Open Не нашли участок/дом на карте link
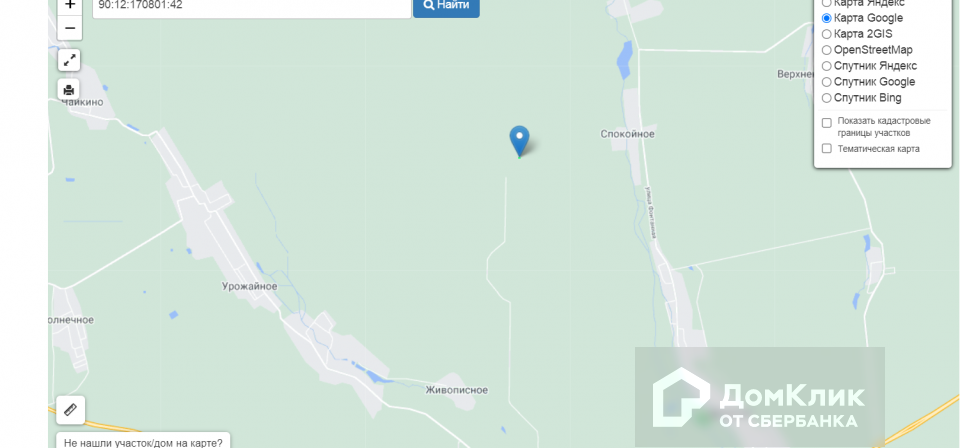 click(143, 441)
